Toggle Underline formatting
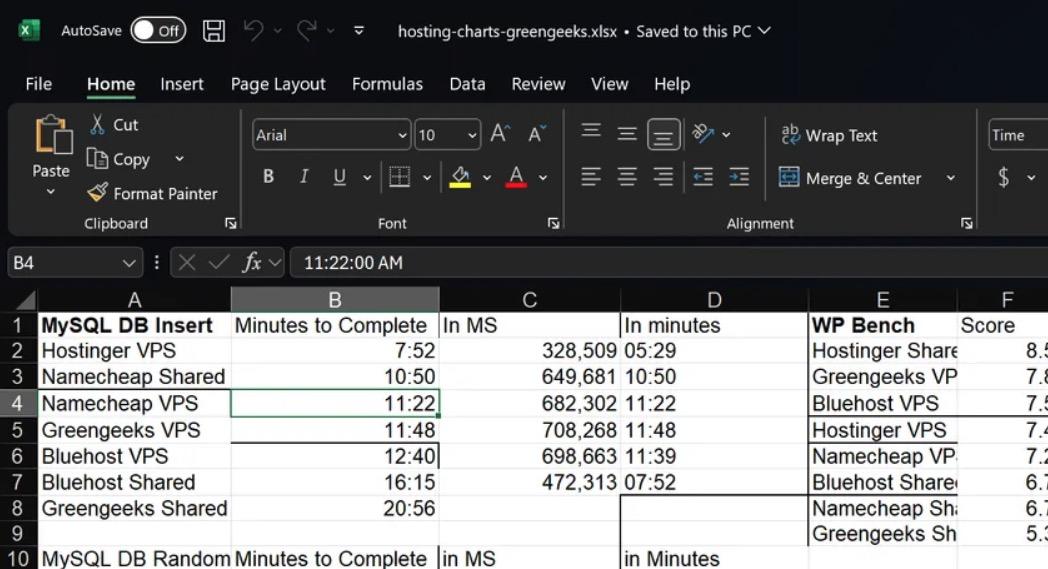 pyautogui.click(x=340, y=177)
